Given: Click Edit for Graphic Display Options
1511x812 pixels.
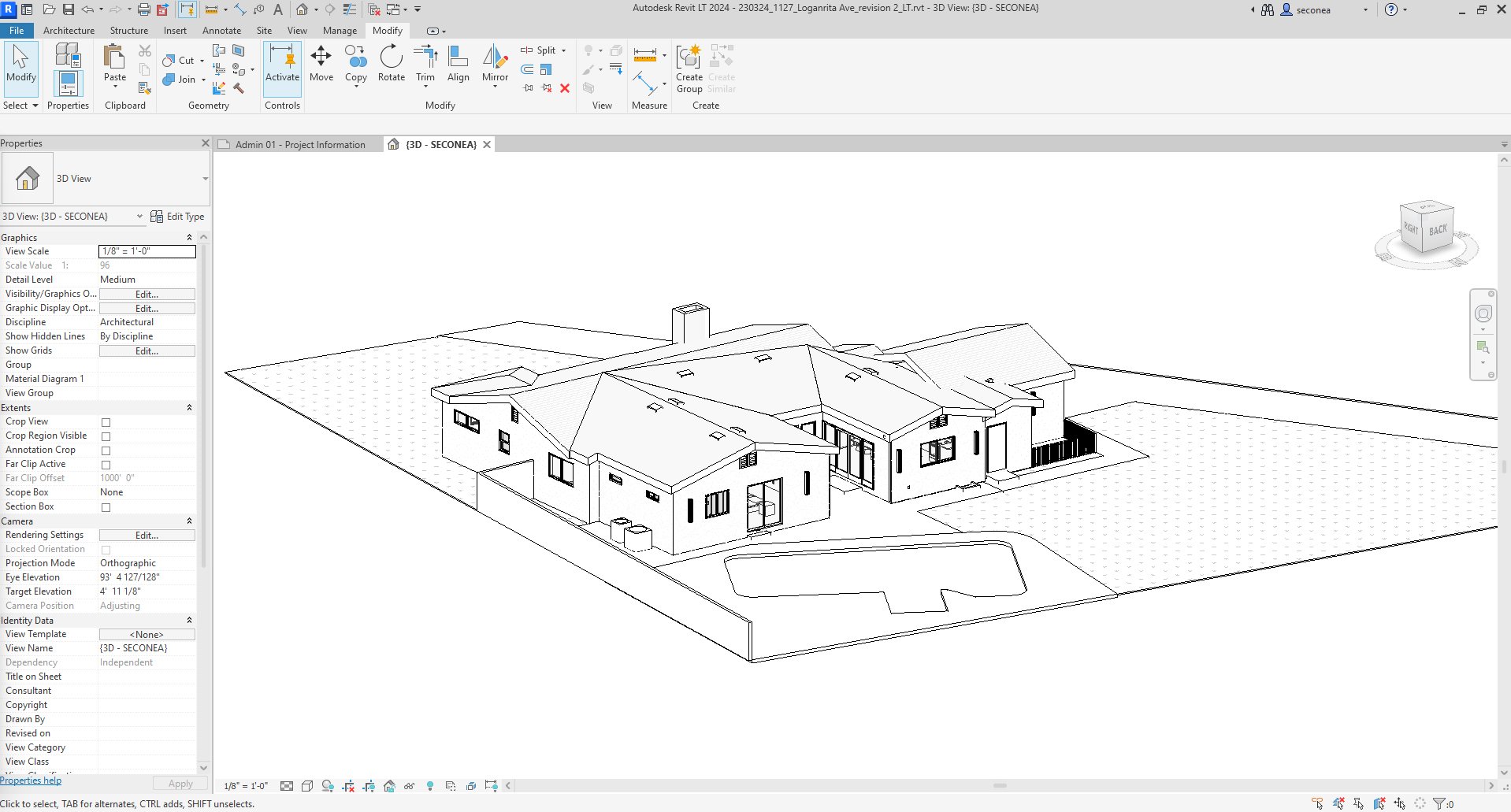Looking at the screenshot, I should point(147,308).
